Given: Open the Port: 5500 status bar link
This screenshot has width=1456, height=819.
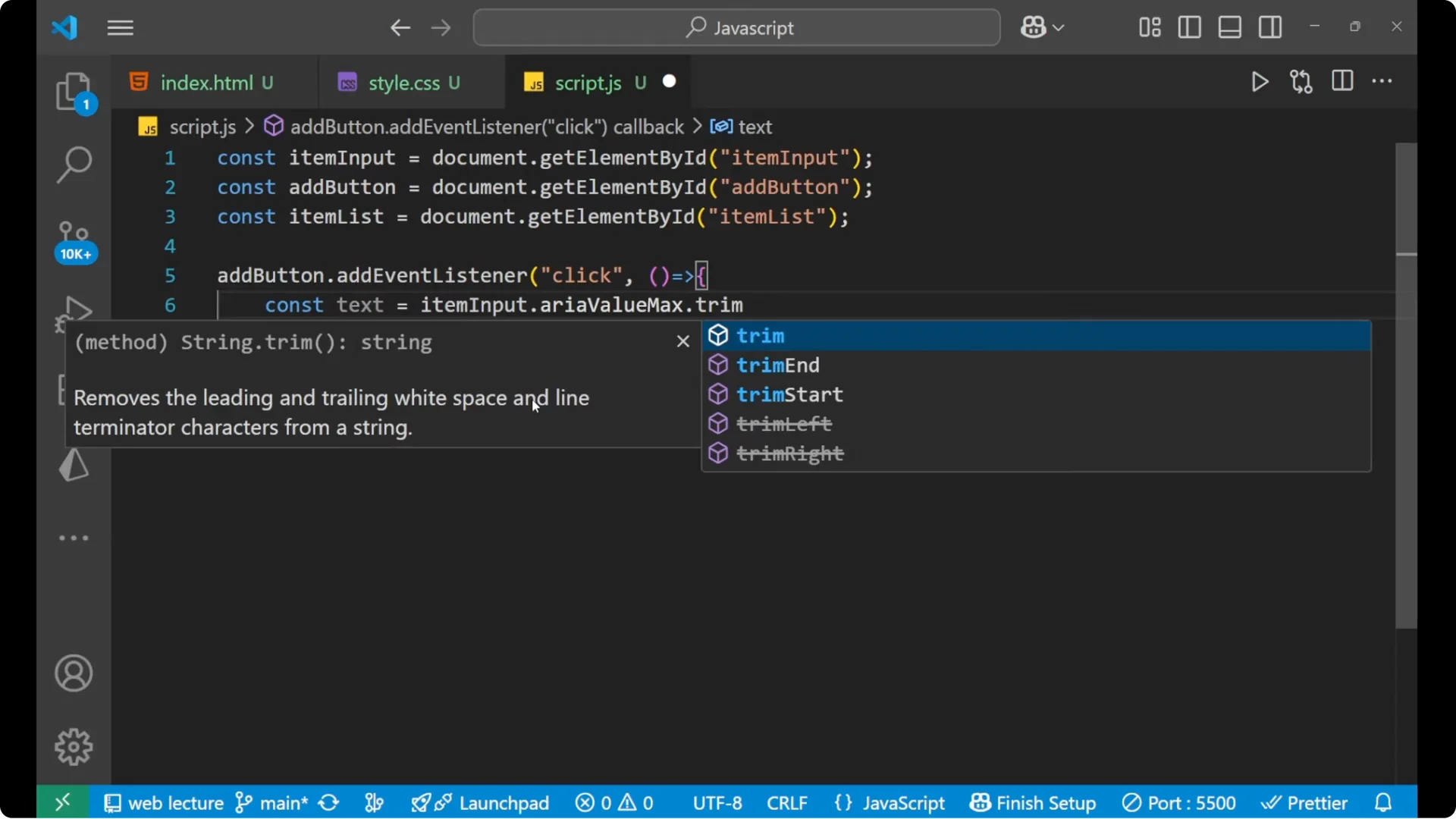Looking at the screenshot, I should pyautogui.click(x=1179, y=802).
